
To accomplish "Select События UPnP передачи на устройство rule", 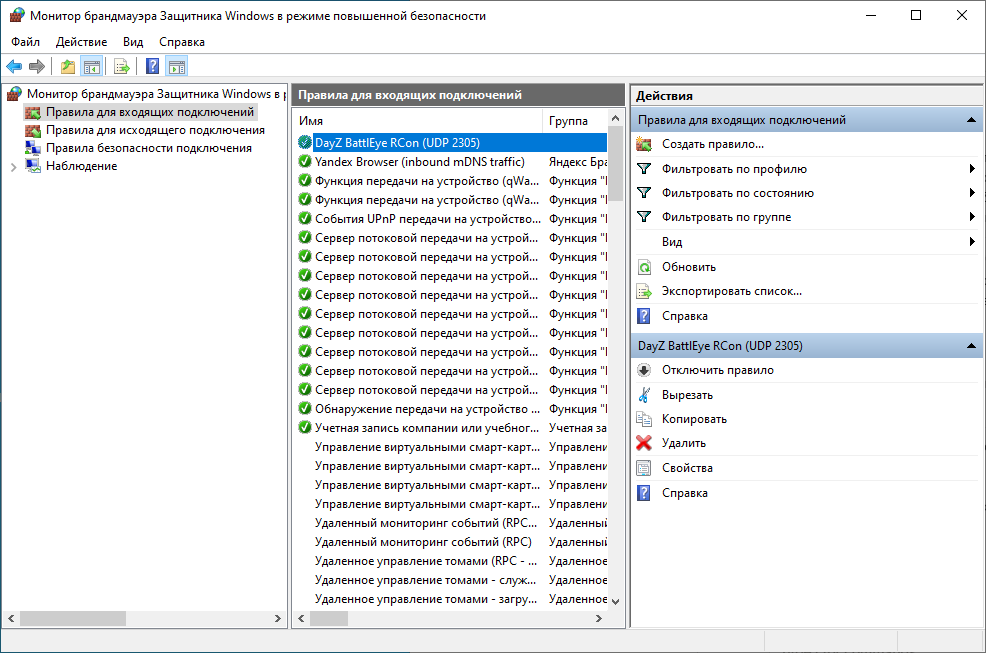I will [x=450, y=219].
